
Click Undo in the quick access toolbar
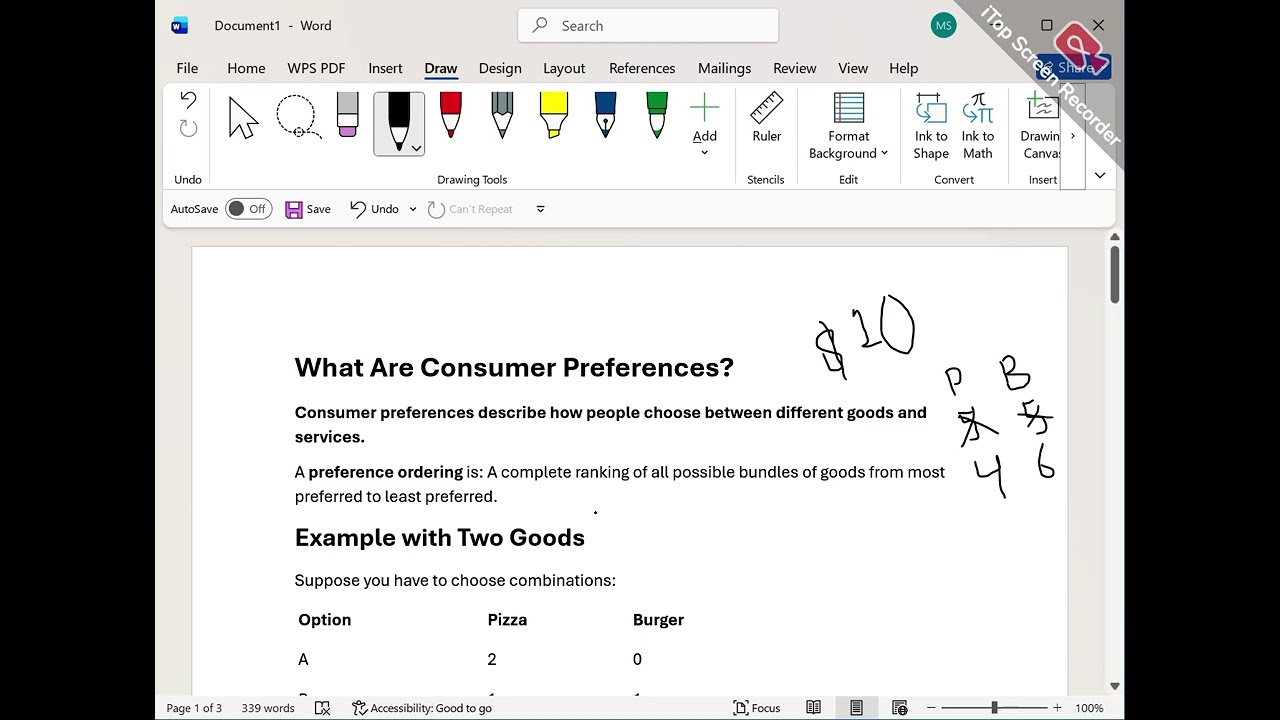375,209
